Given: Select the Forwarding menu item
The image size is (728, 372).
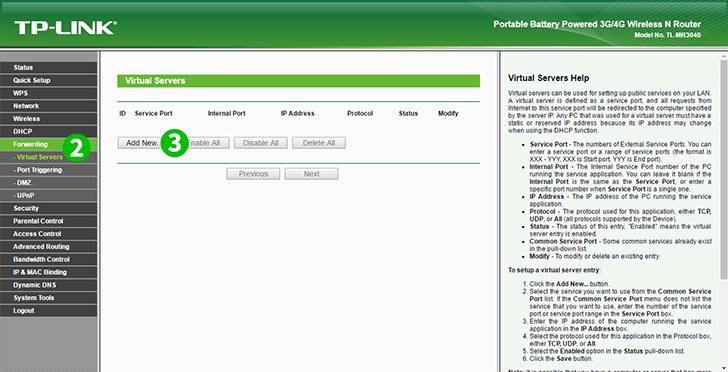Looking at the screenshot, I should [49, 144].
